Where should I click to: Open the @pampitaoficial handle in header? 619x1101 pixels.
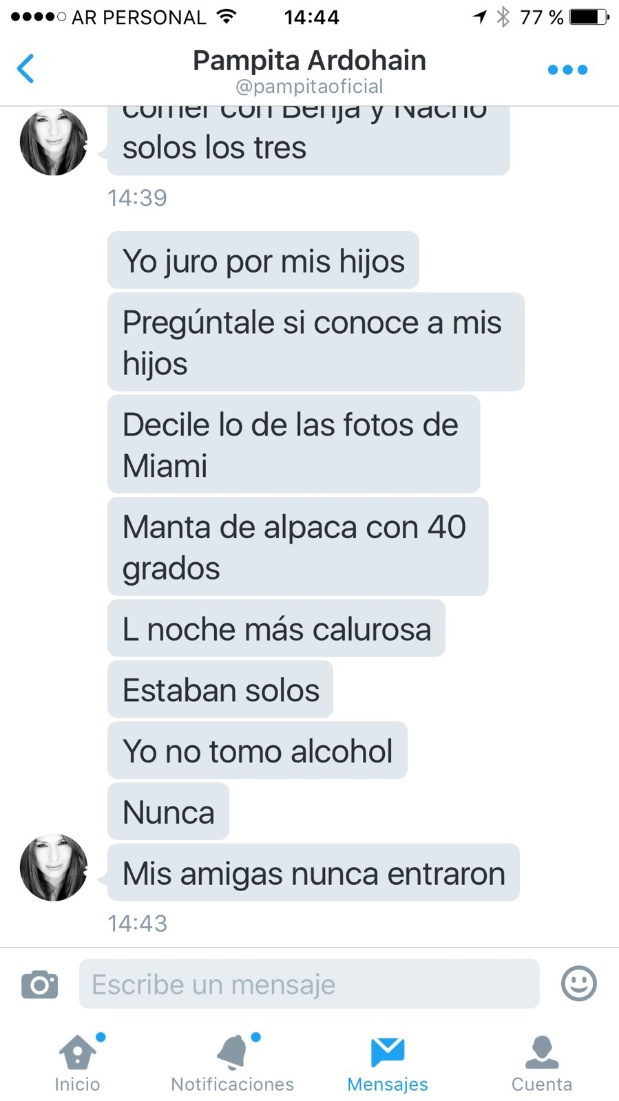(x=310, y=86)
